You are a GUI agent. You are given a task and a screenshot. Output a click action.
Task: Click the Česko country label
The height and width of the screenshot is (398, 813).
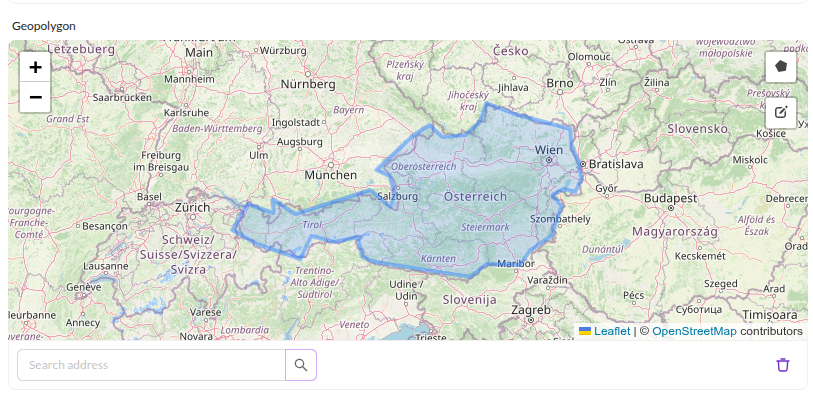pos(511,51)
